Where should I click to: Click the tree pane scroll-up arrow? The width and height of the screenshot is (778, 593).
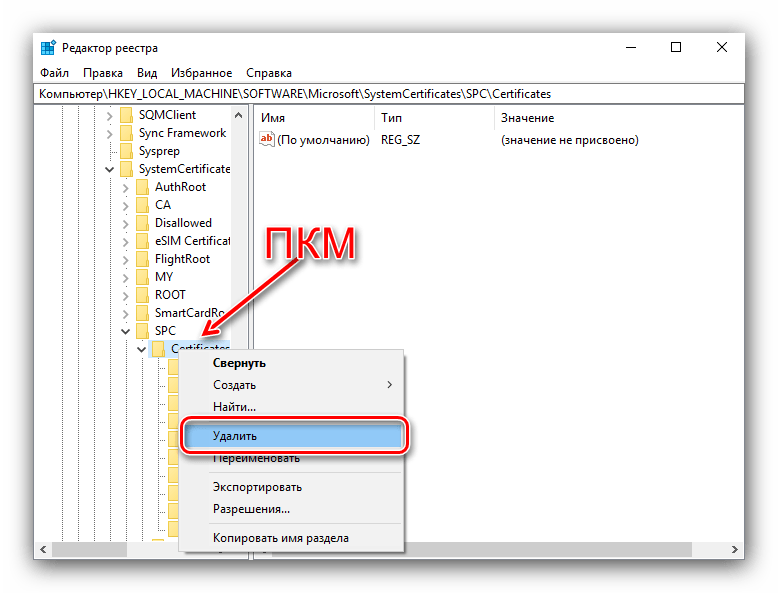(x=239, y=115)
